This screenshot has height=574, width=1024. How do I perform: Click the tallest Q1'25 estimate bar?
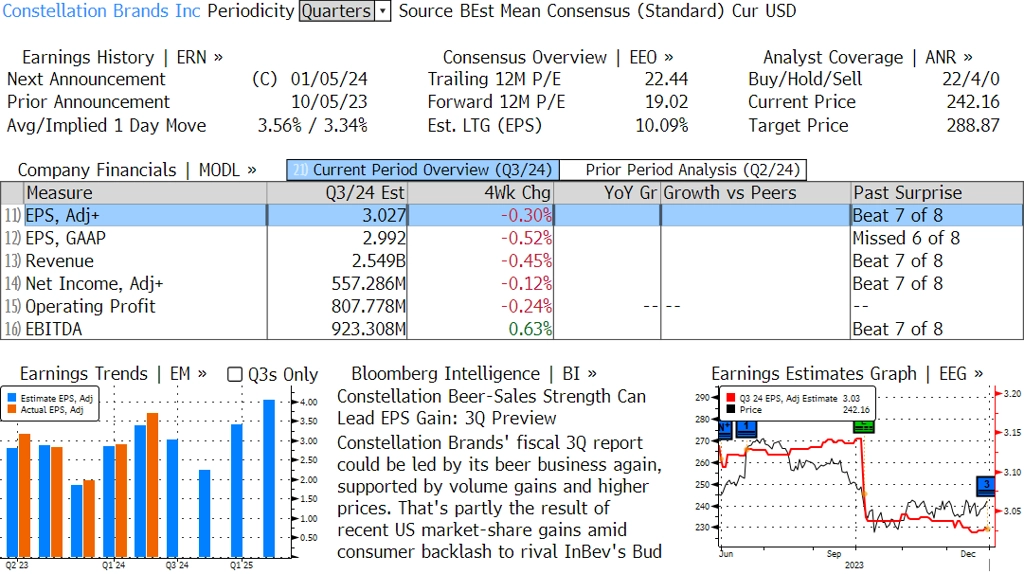pyautogui.click(x=268, y=479)
